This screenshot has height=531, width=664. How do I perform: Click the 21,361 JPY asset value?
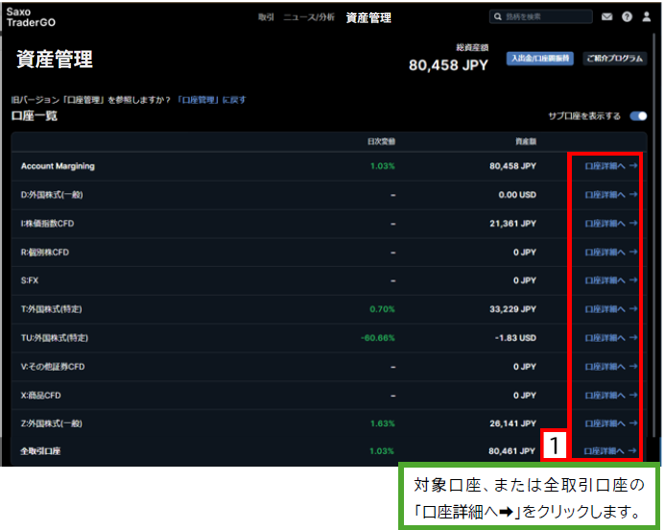tap(513, 224)
